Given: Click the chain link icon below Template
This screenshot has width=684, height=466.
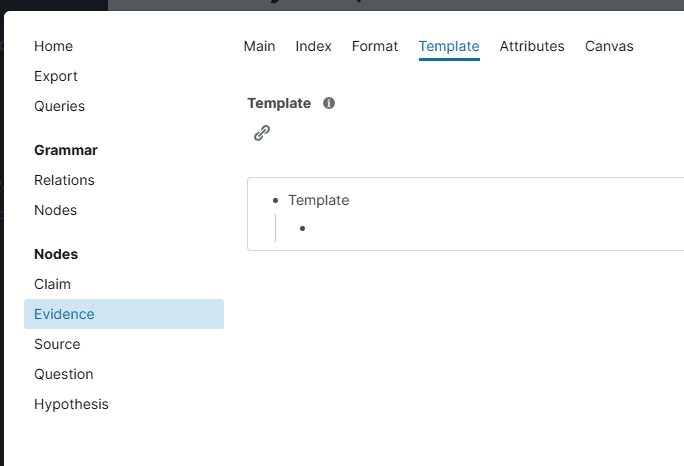Looking at the screenshot, I should click(x=262, y=133).
